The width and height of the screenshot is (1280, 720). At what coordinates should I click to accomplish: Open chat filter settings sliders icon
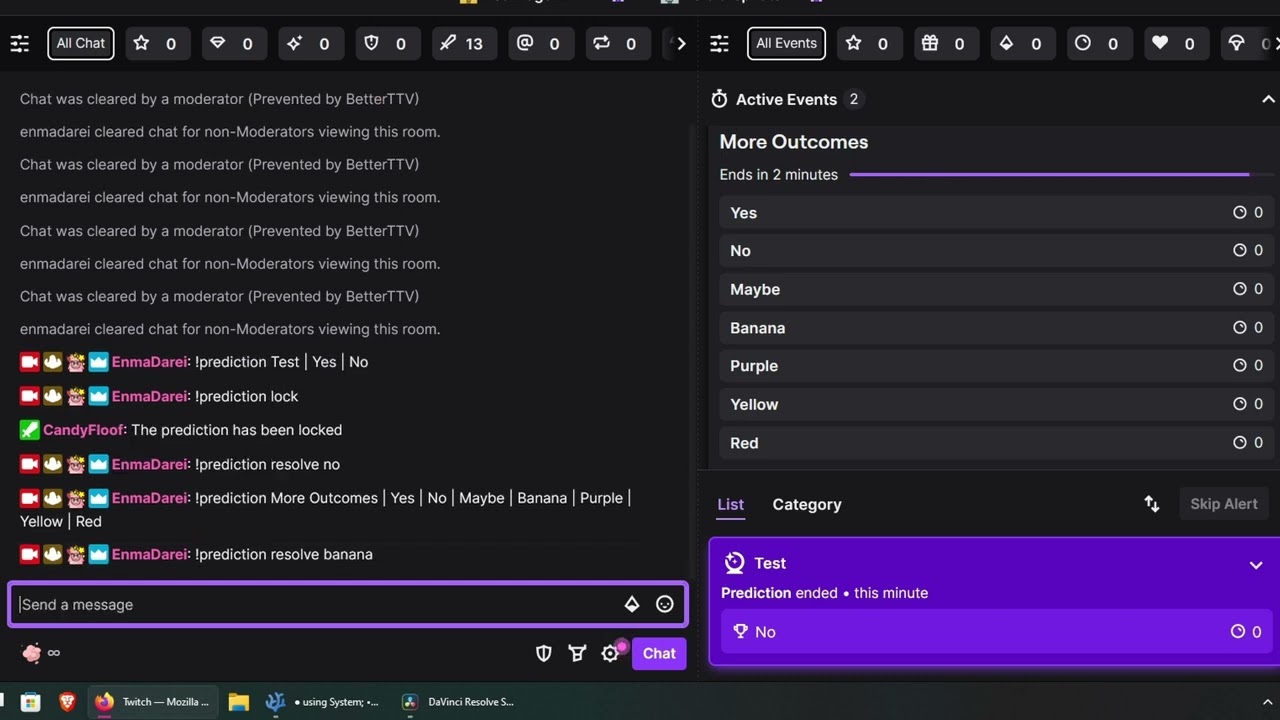(x=19, y=44)
